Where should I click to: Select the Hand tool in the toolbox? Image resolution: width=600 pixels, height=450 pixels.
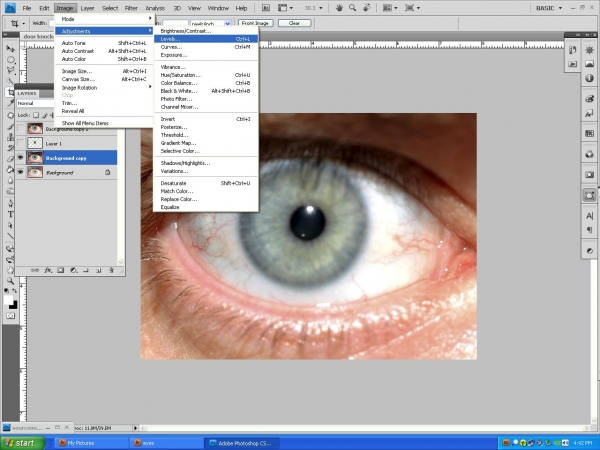pyautogui.click(x=10, y=270)
